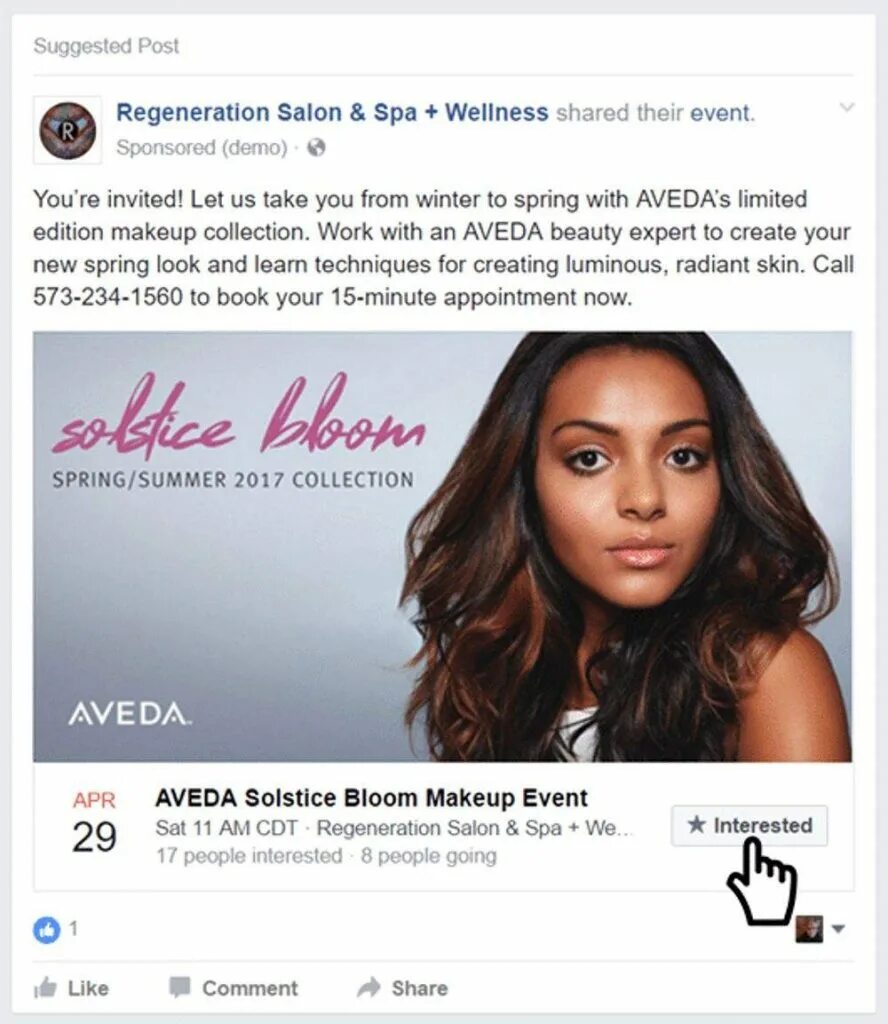The image size is (888, 1024).
Task: Click the small user avatar near reactions
Action: (x=809, y=929)
